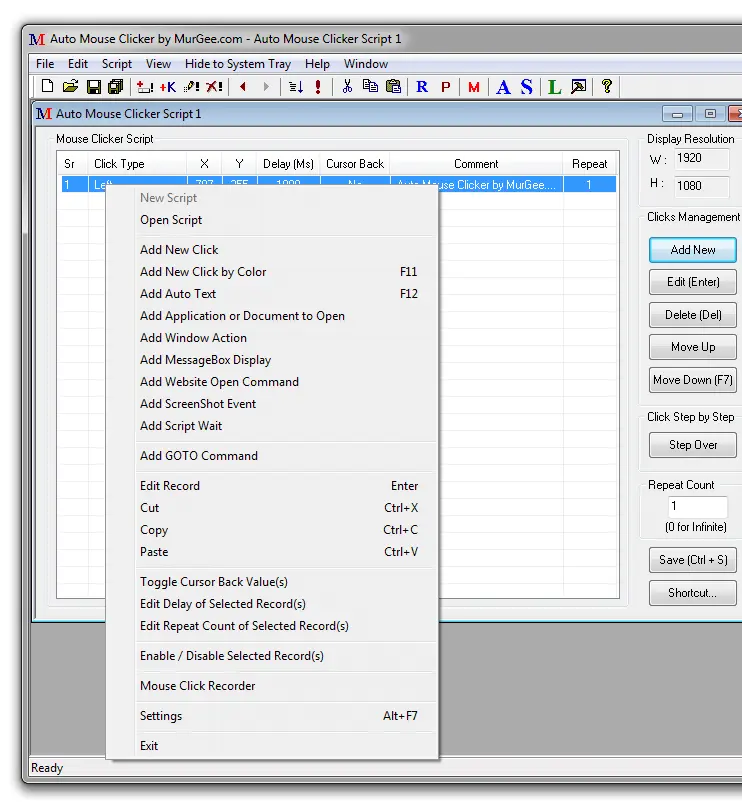
Task: Open the Script menu in menu bar
Action: coord(117,64)
